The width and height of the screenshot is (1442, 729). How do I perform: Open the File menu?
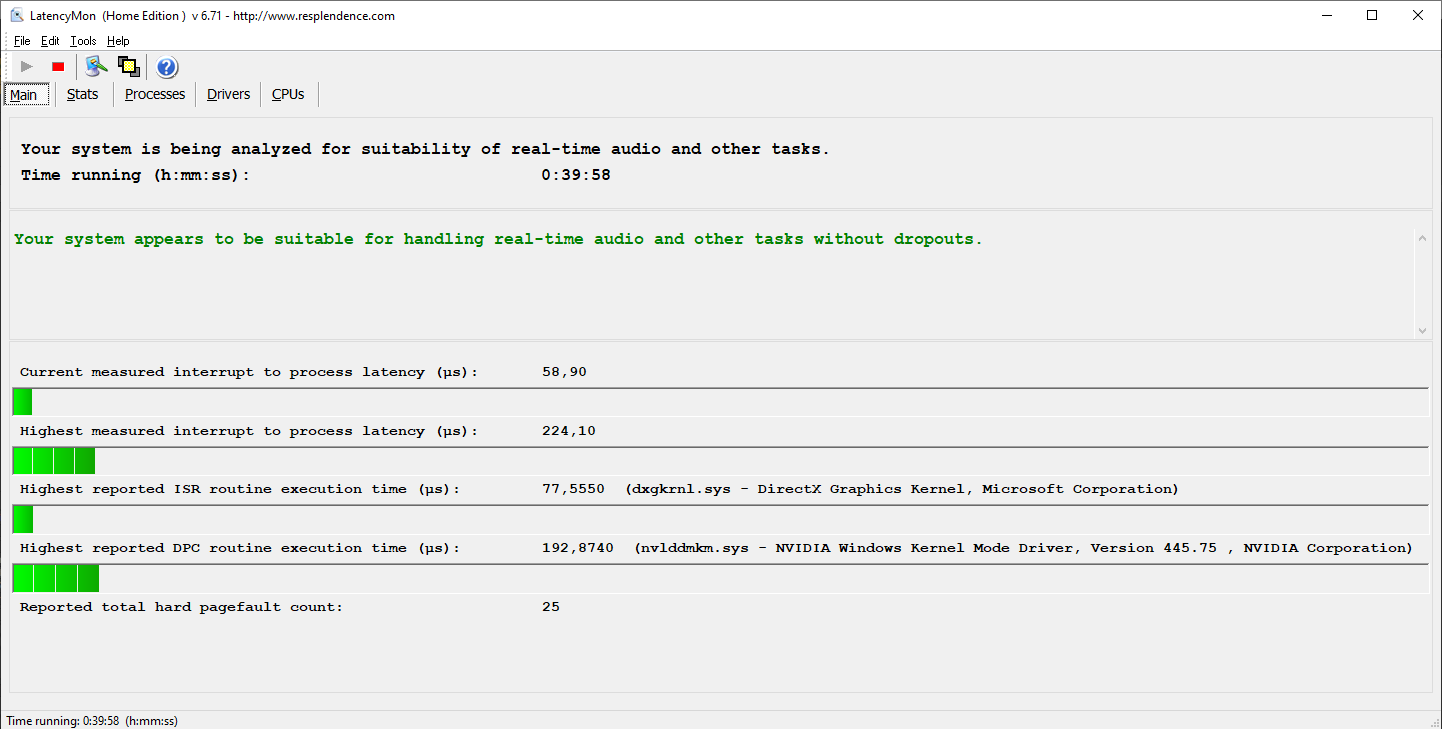[x=21, y=41]
